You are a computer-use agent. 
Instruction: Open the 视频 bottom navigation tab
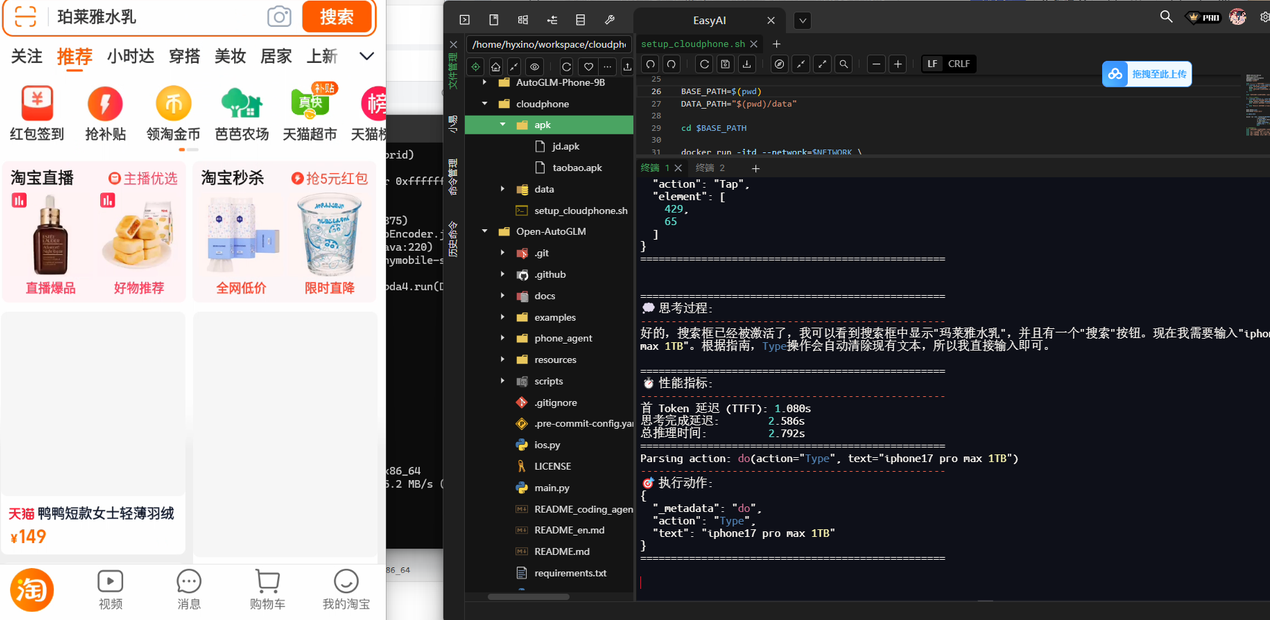(x=110, y=591)
